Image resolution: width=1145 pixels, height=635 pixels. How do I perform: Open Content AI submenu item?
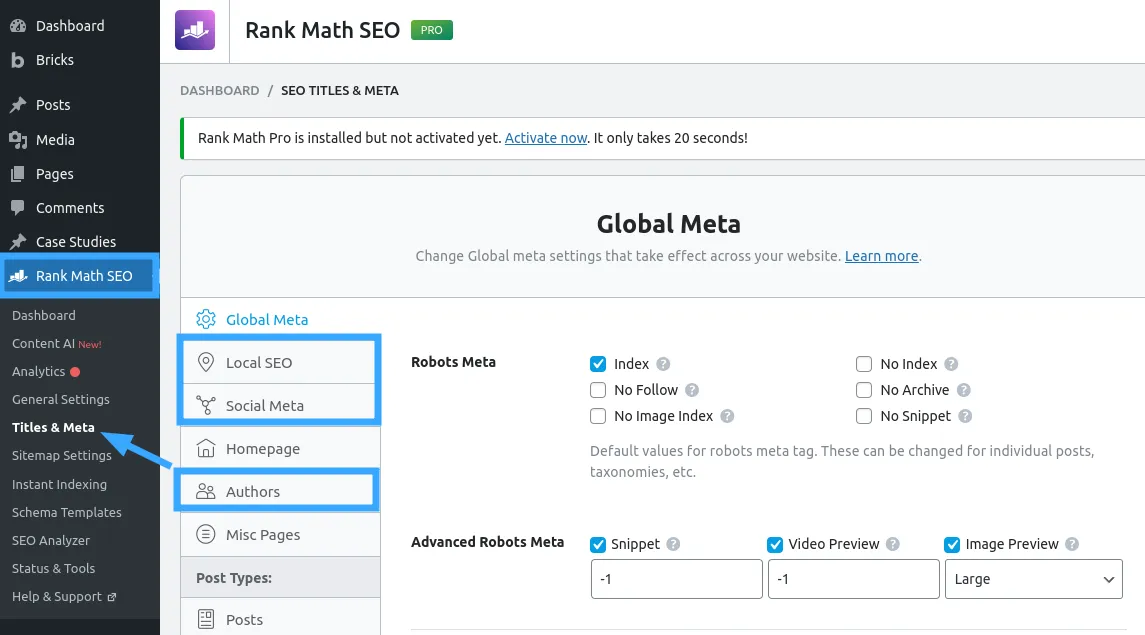point(56,344)
